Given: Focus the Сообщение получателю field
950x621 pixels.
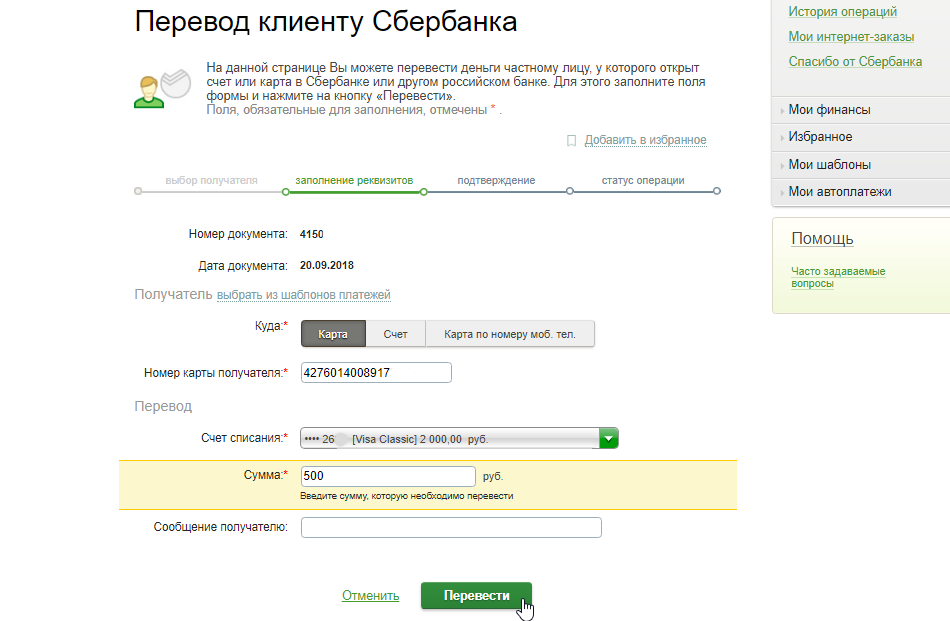Looking at the screenshot, I should (x=451, y=527).
